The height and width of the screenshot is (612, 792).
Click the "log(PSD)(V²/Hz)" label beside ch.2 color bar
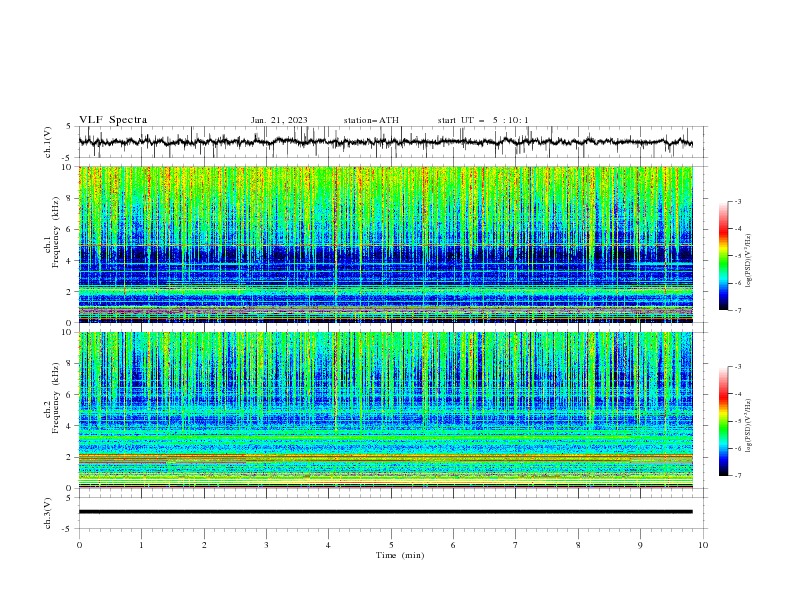(x=748, y=425)
